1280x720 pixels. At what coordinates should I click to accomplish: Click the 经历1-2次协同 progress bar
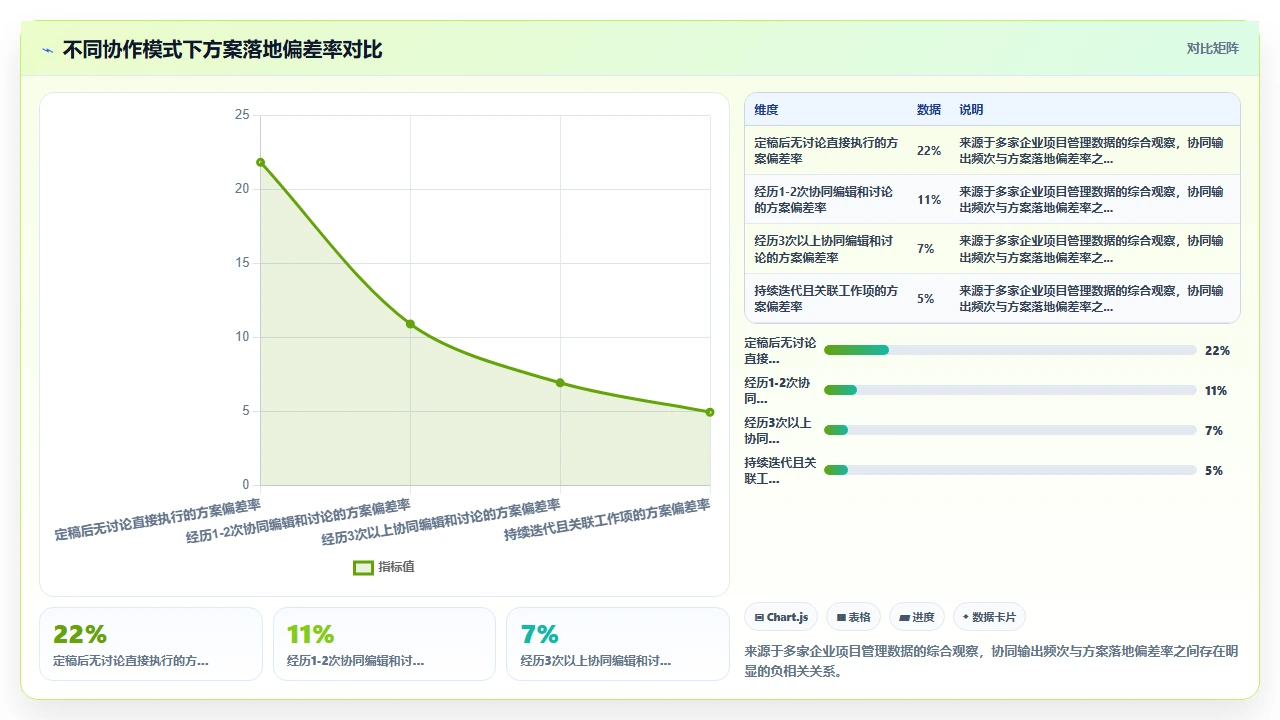[x=1010, y=390]
